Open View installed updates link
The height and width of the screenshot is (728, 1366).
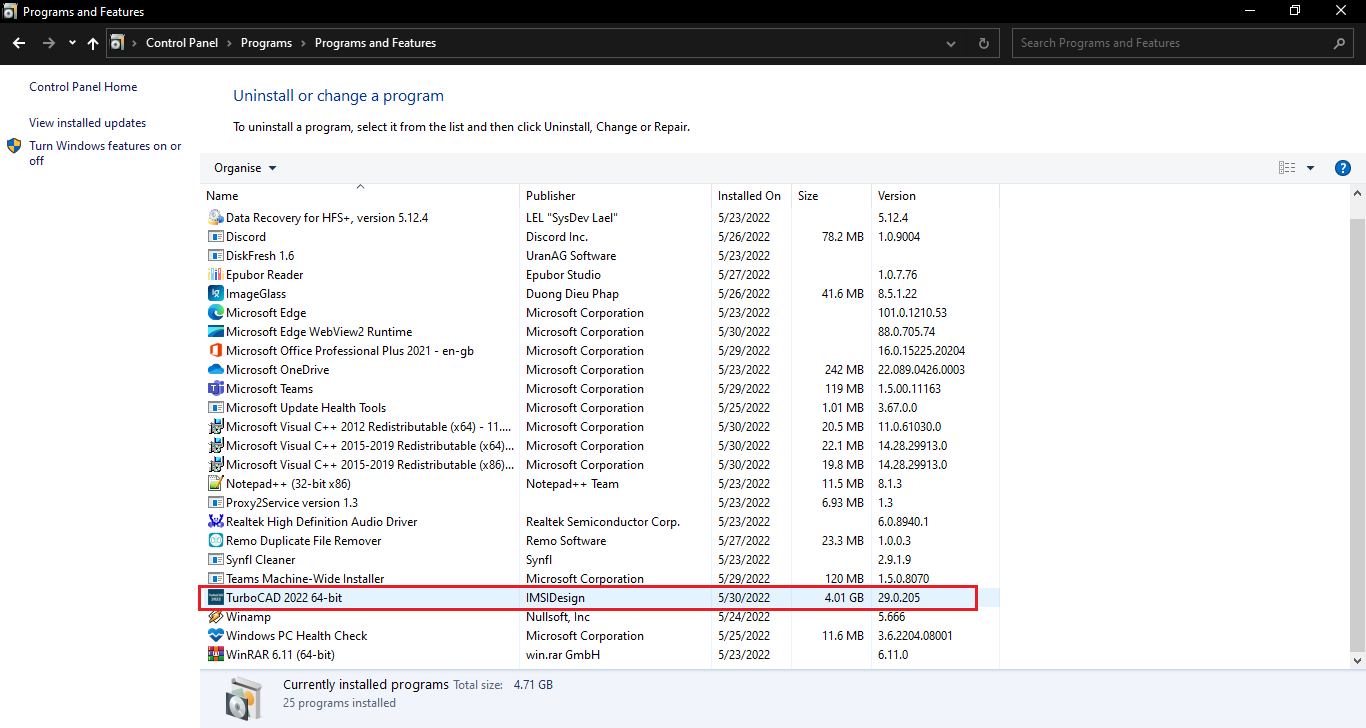[88, 123]
